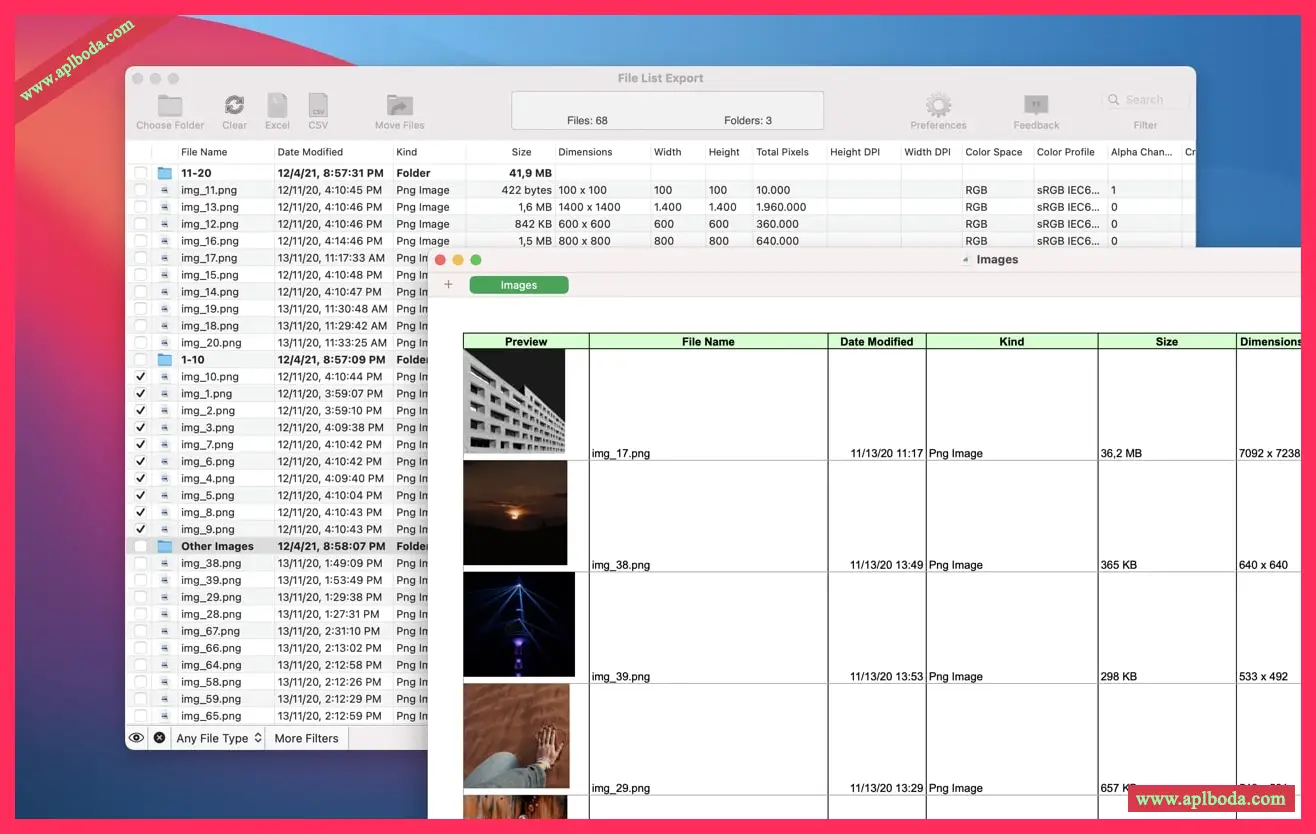Click the "1400 x 1400" dimensions cell
The width and height of the screenshot is (1316, 834).
coord(589,207)
